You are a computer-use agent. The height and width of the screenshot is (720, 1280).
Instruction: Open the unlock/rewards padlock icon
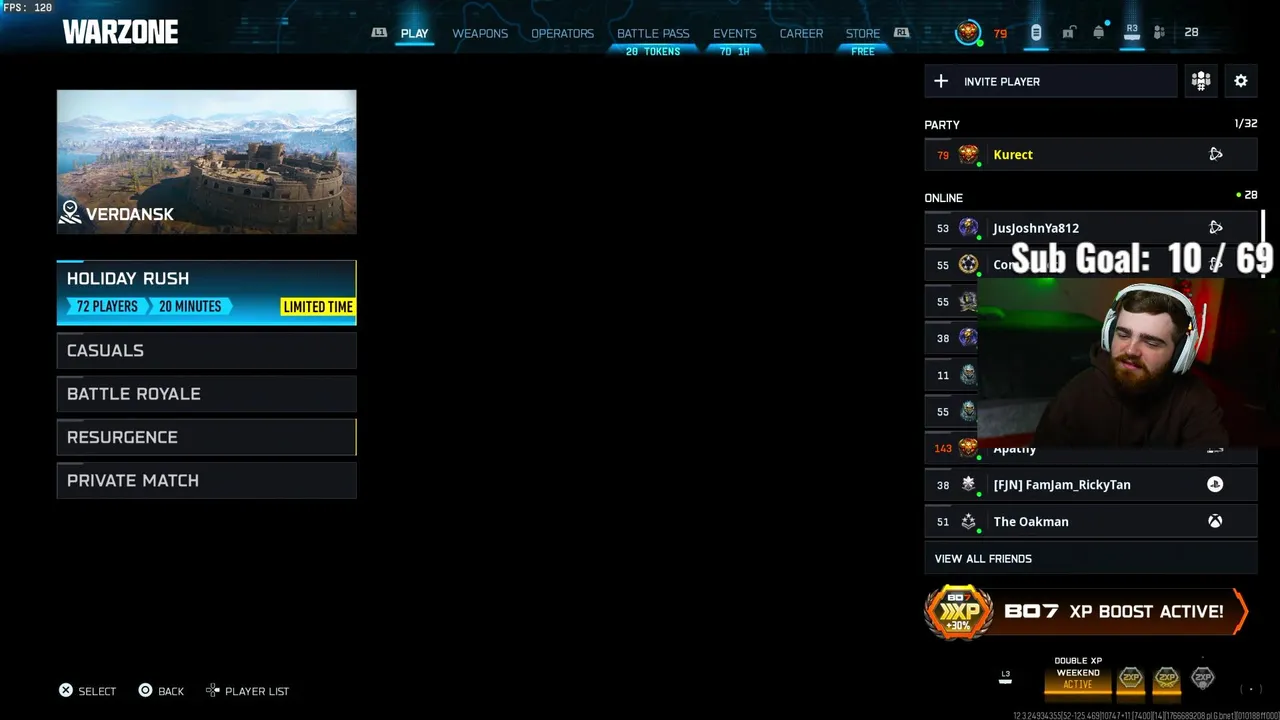(1068, 32)
